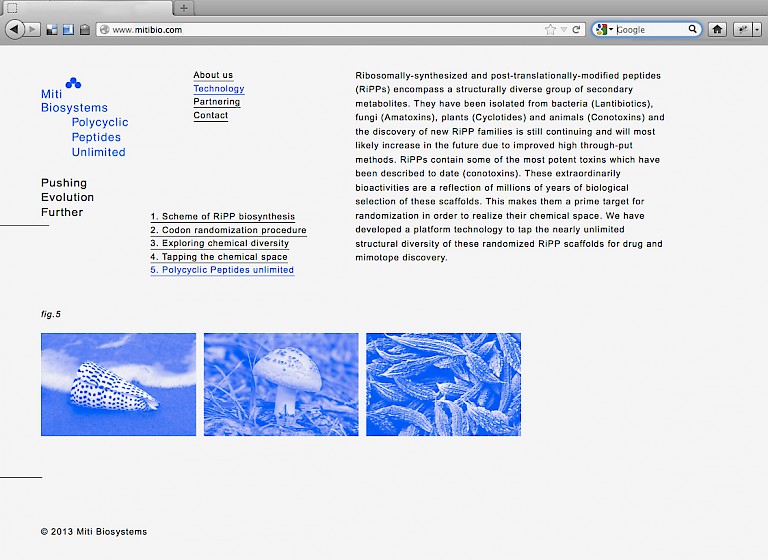Click the Miti Biosystems three-dot logo

click(x=73, y=83)
